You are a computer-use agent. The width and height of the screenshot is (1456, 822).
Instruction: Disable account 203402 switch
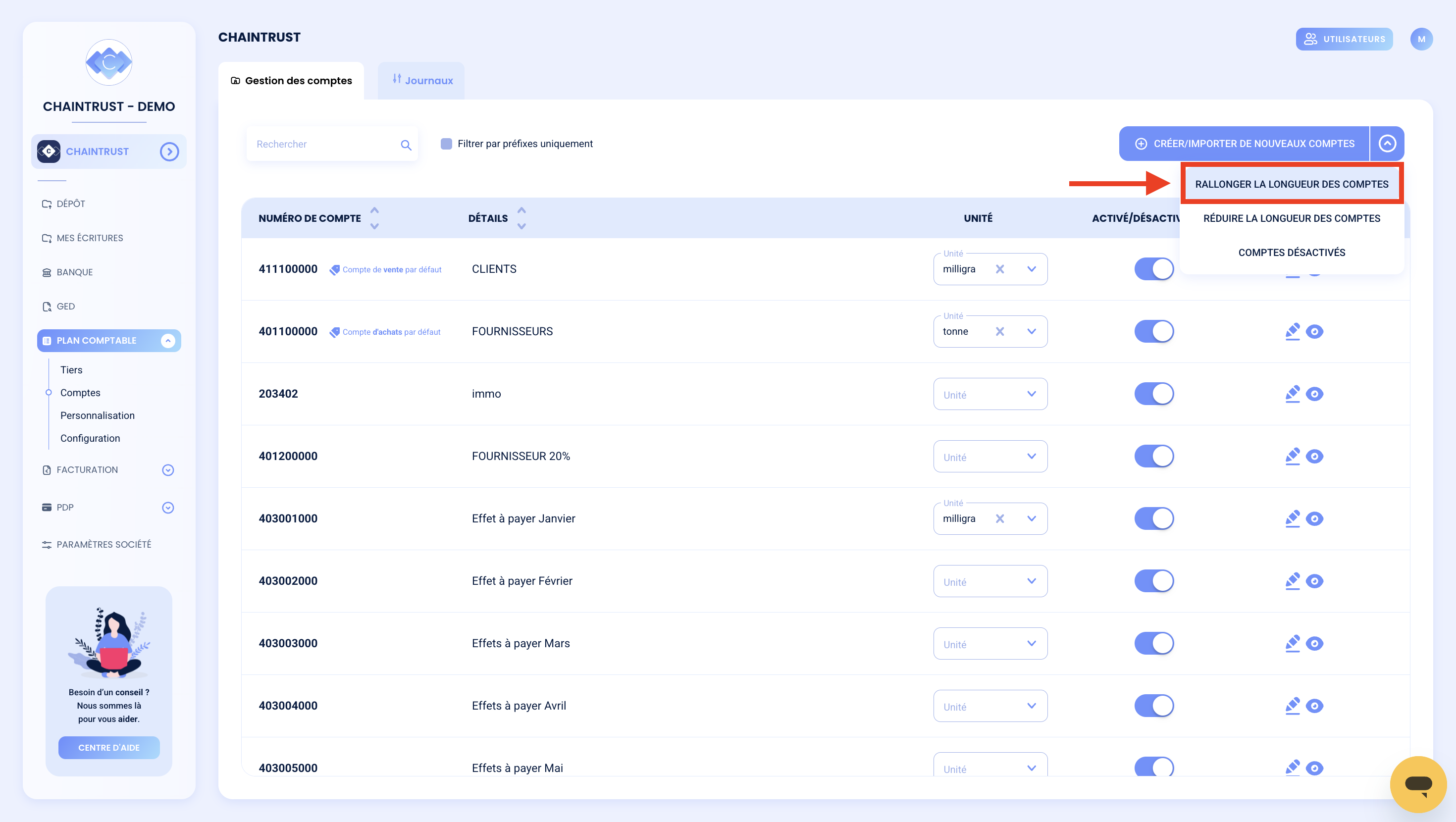click(1153, 394)
